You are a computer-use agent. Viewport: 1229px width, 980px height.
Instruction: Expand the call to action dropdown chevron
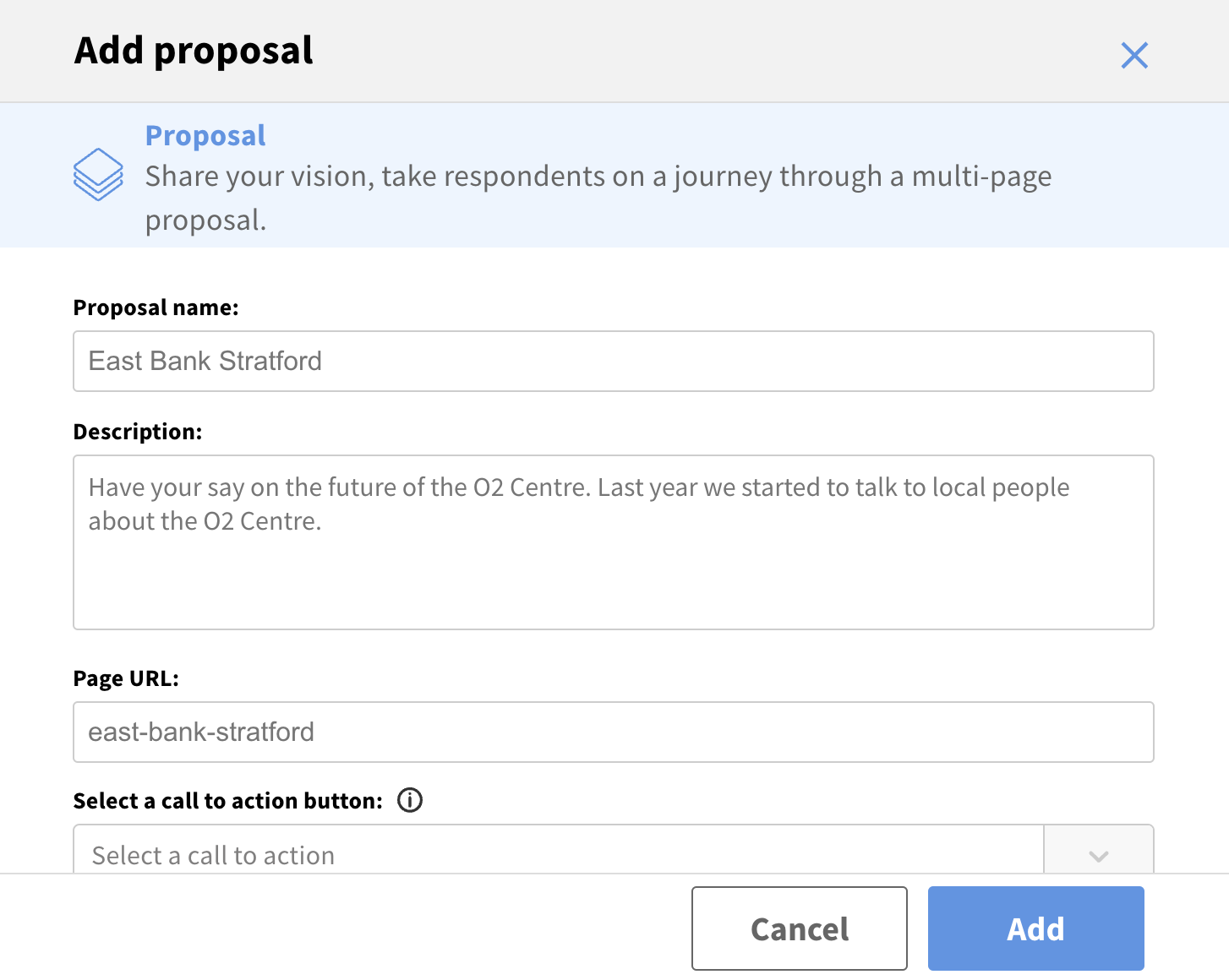(x=1098, y=854)
